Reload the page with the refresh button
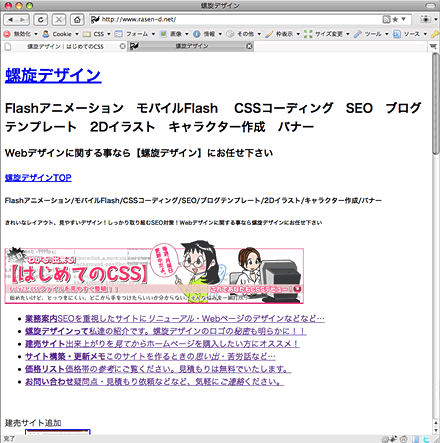 pos(40,20)
